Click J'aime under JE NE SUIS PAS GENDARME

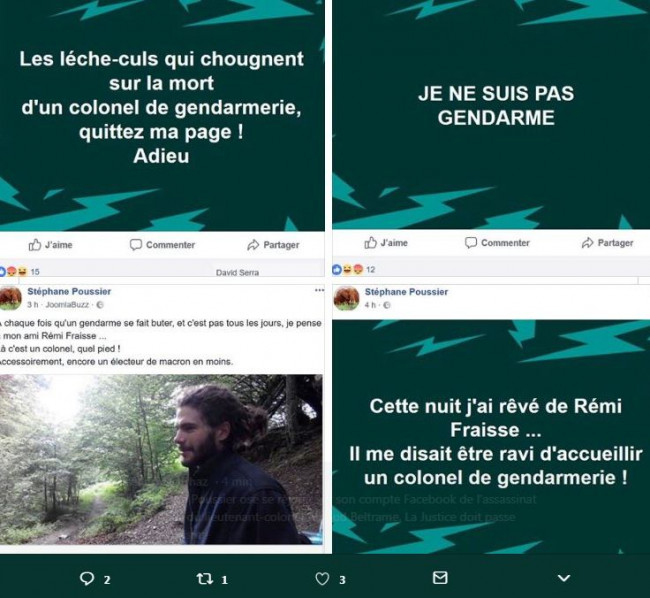386,243
